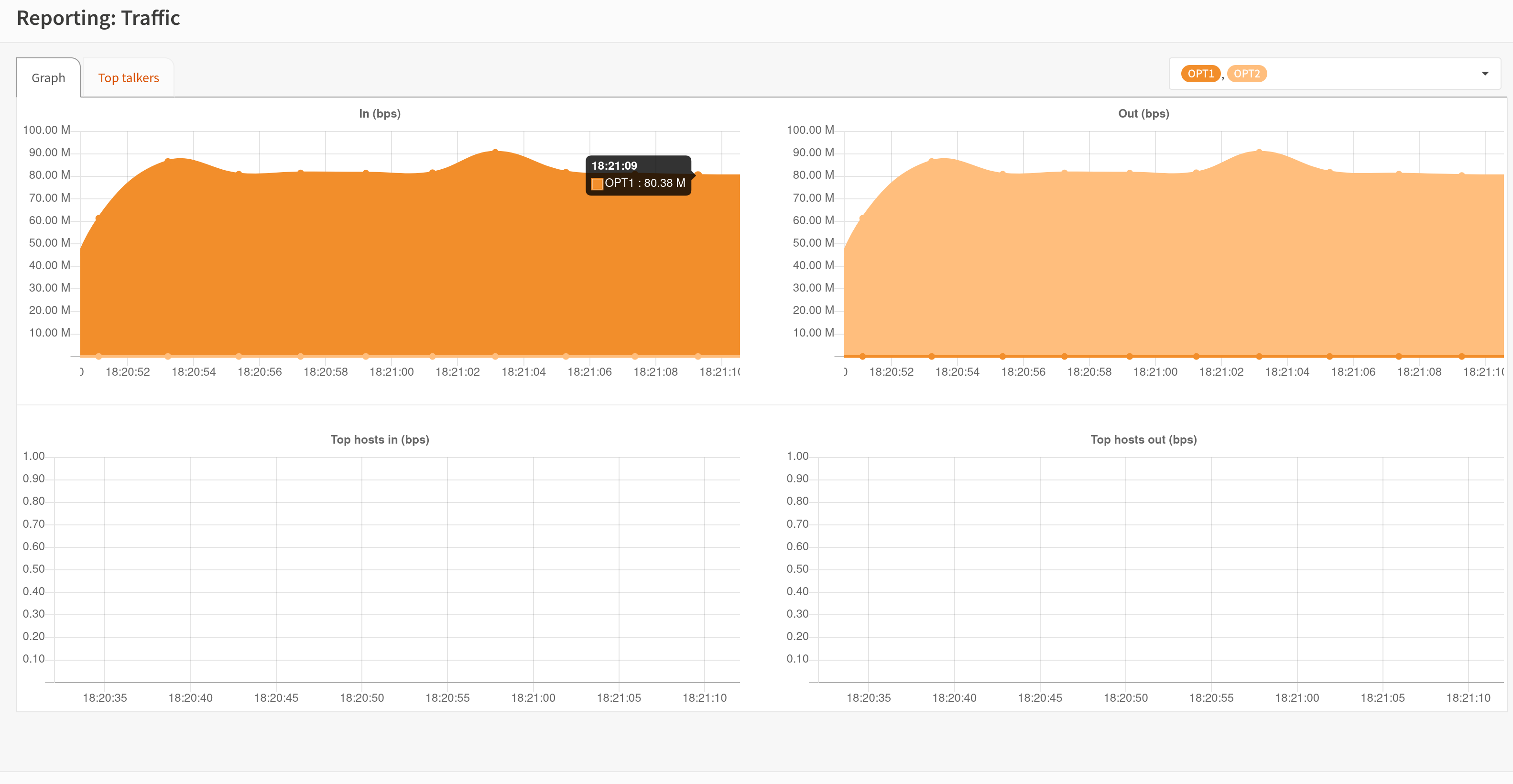Click the first In chart data point near 60 M
The width and height of the screenshot is (1513, 784).
coord(98,218)
